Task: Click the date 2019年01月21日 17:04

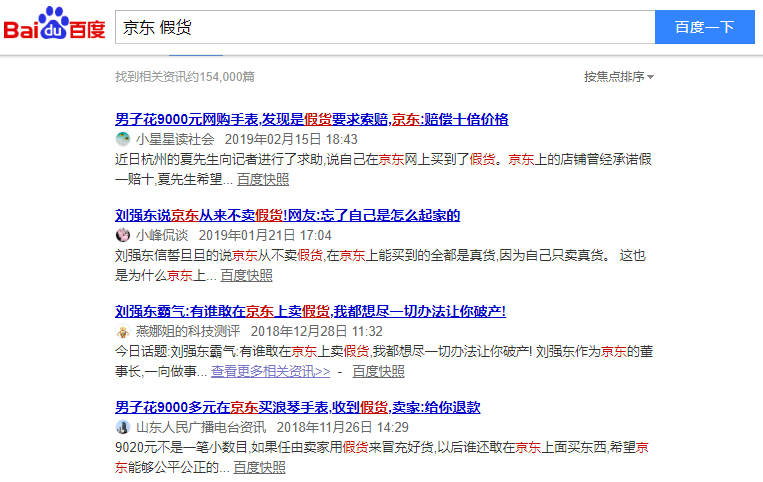Action: [265, 235]
